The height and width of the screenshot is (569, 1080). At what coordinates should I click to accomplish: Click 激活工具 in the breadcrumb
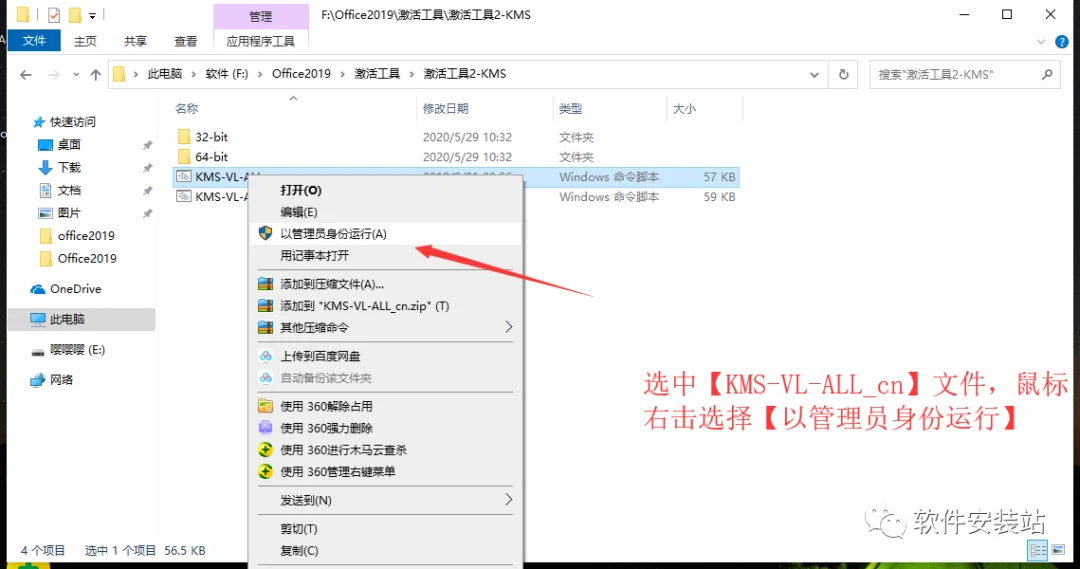(377, 74)
